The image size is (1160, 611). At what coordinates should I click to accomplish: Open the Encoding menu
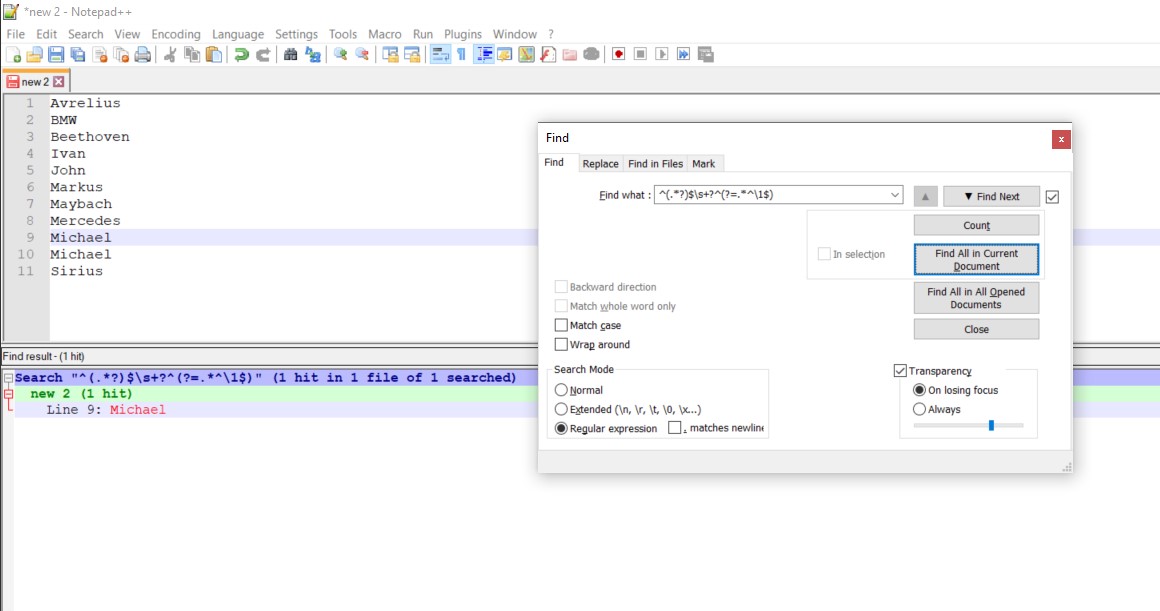tap(176, 34)
